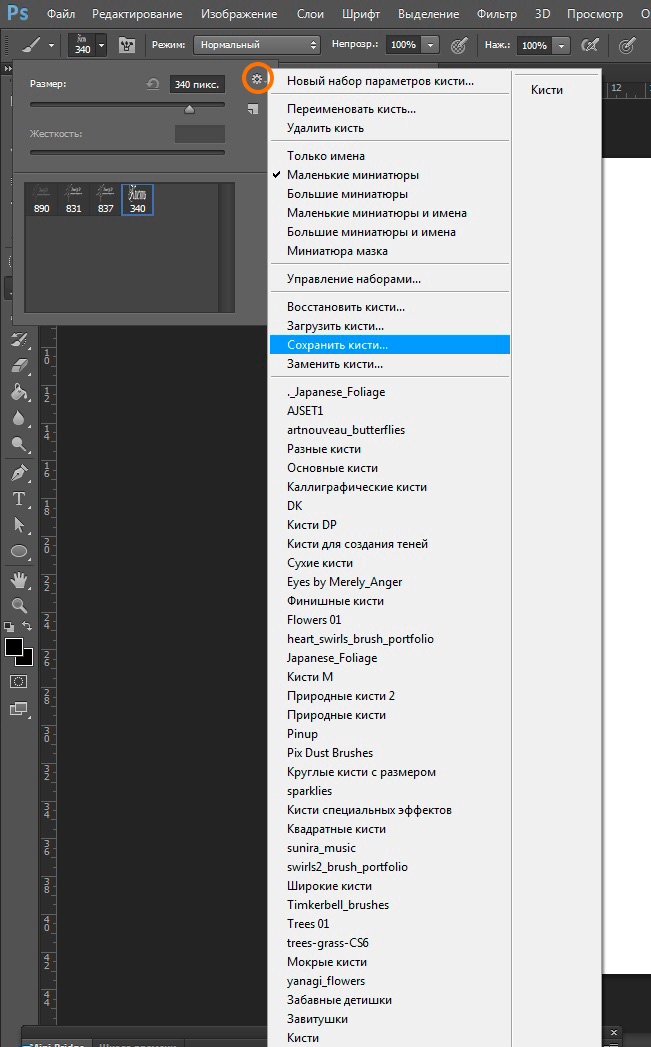Click the Непрозр. 100% value field
This screenshot has width=651, height=1047.
(x=403, y=45)
